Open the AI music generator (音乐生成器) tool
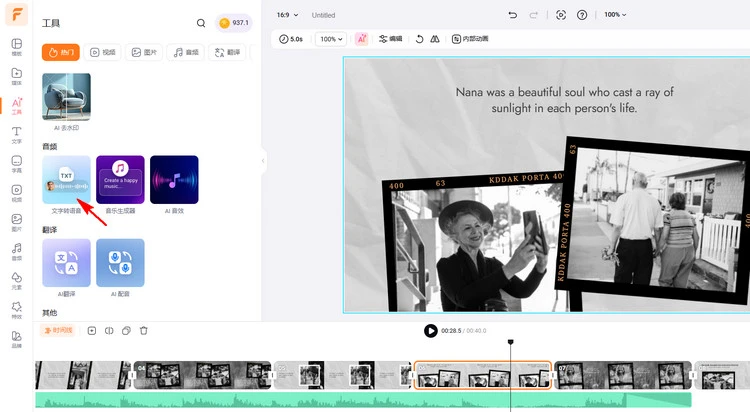Viewport: 750px width, 412px height. point(120,180)
